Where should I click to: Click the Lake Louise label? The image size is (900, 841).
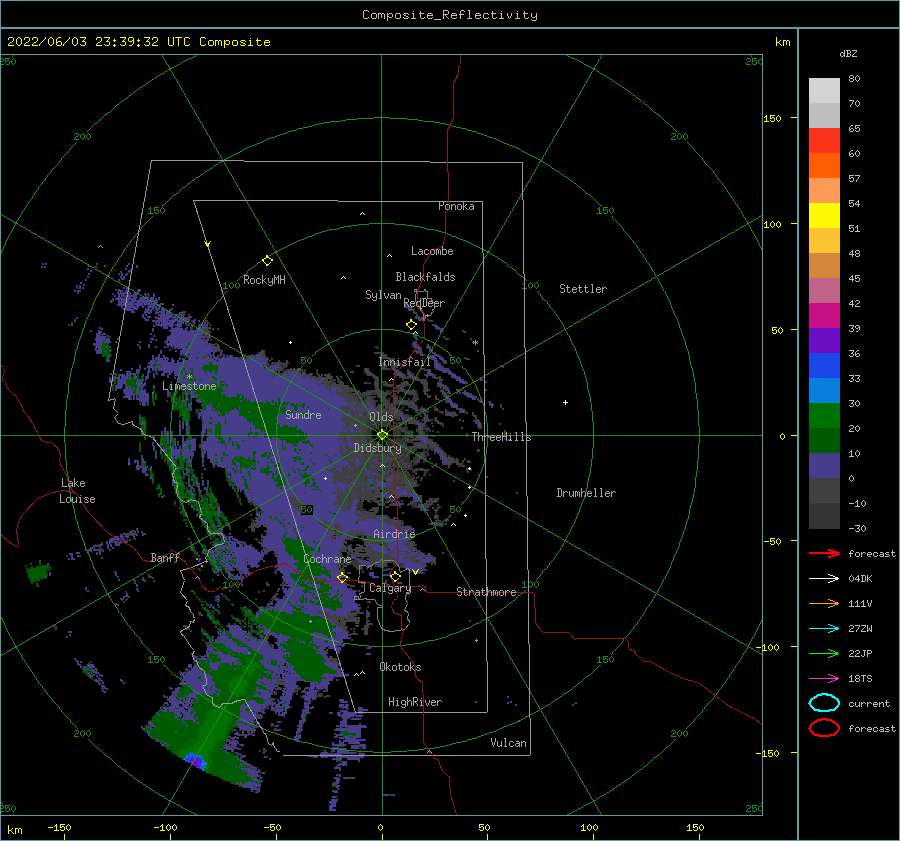coord(77,491)
